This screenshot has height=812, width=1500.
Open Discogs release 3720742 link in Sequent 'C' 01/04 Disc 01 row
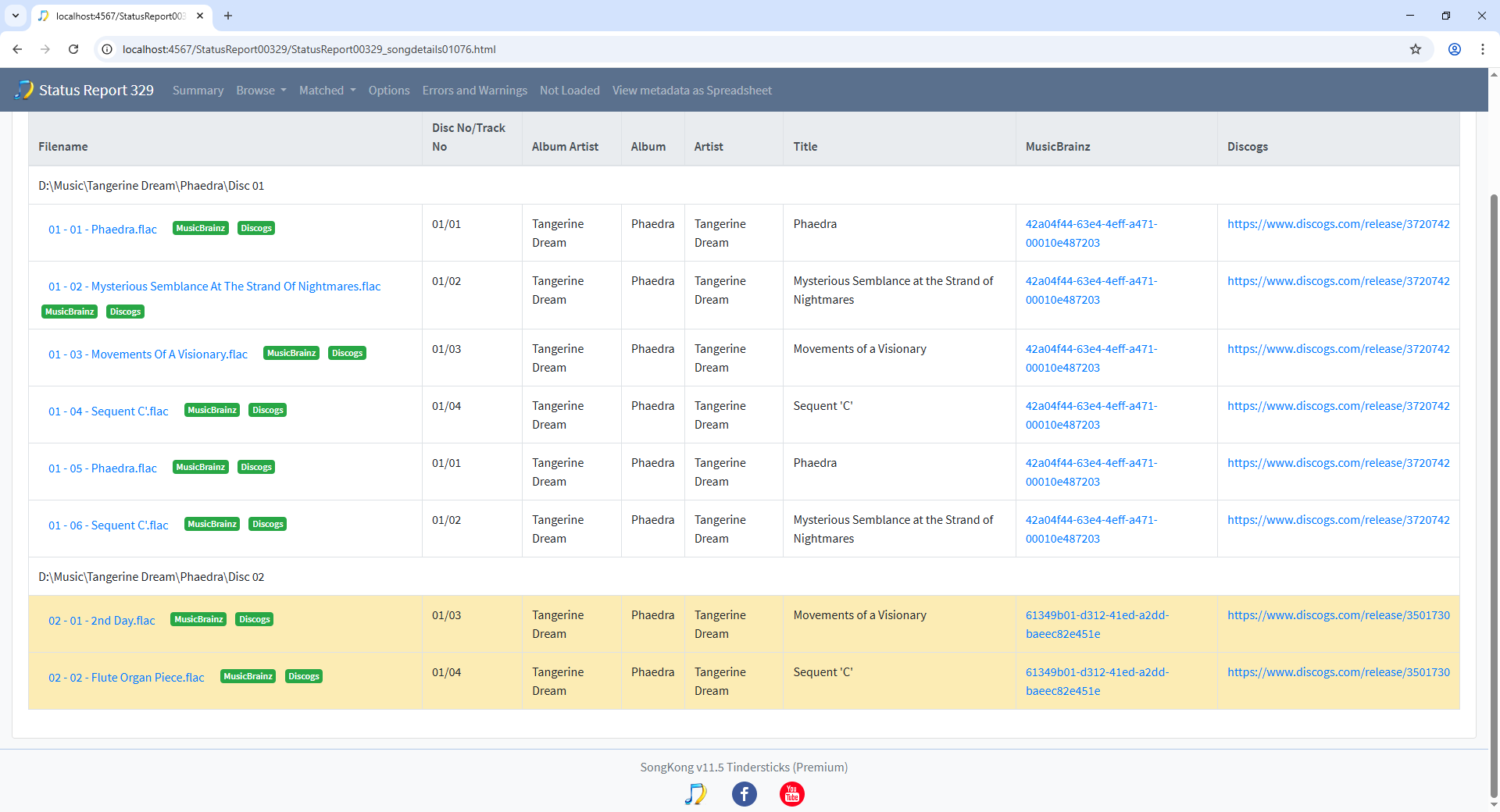click(x=1338, y=406)
